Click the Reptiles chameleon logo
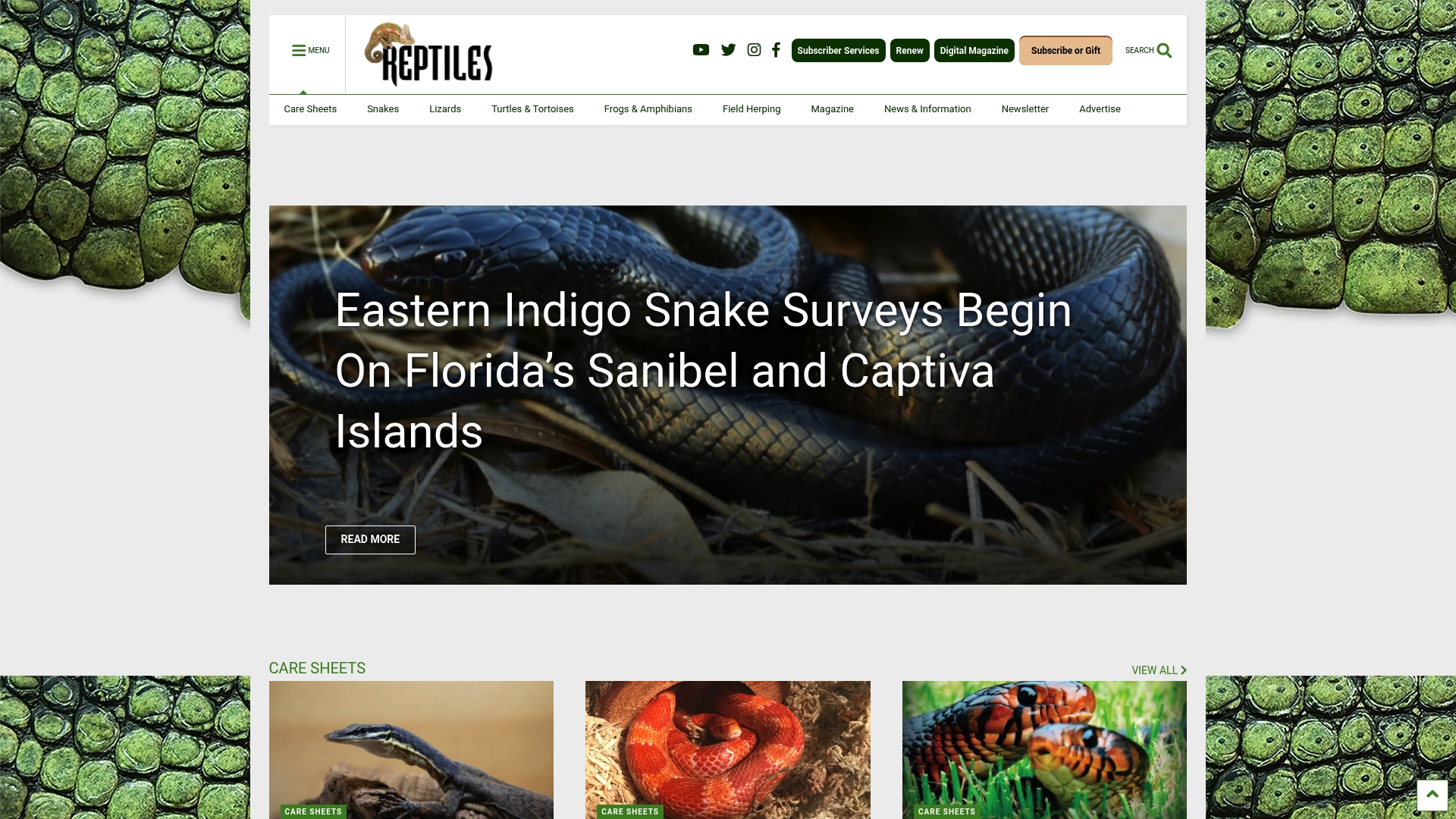Image resolution: width=1456 pixels, height=819 pixels. pos(428,54)
